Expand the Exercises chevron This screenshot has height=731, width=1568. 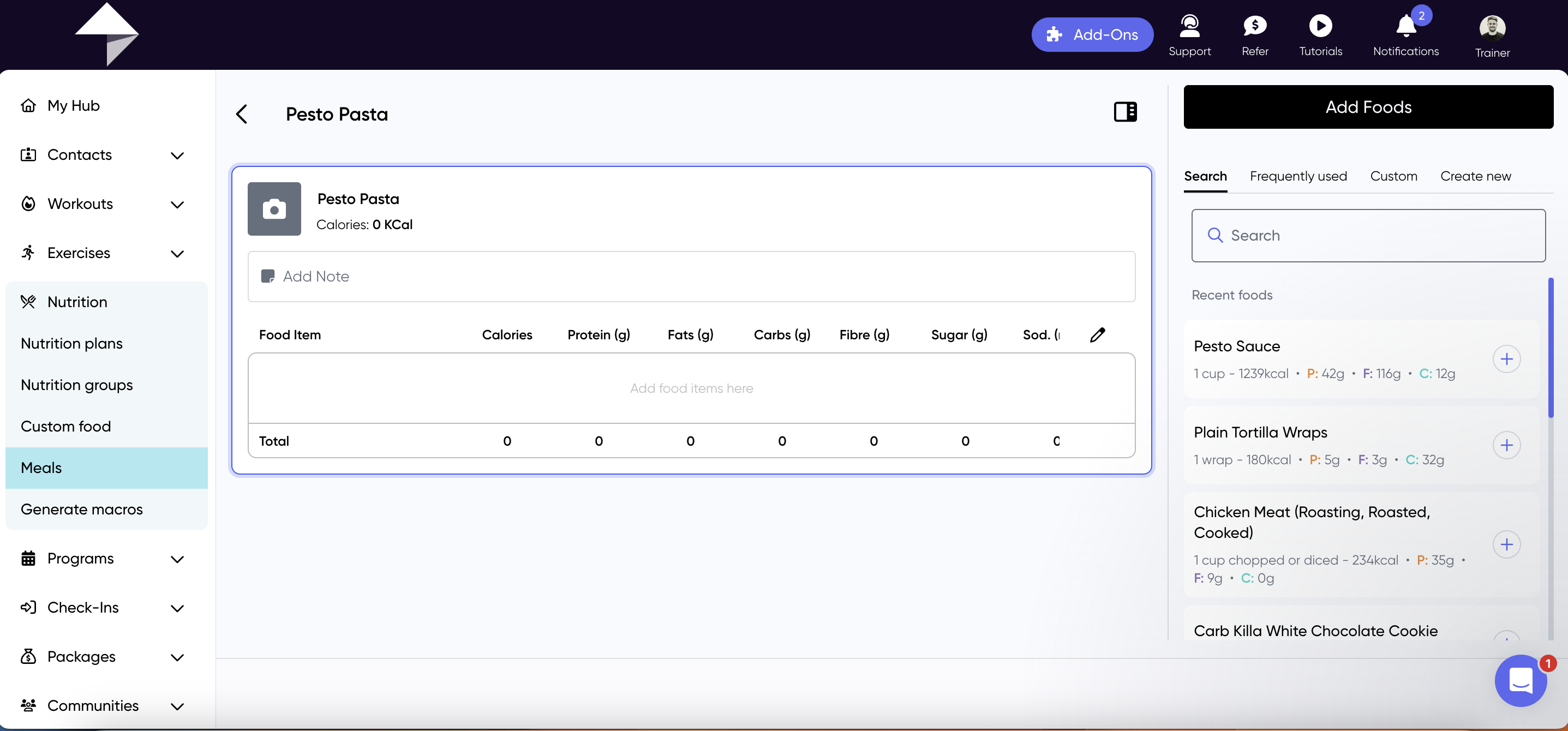point(177,253)
